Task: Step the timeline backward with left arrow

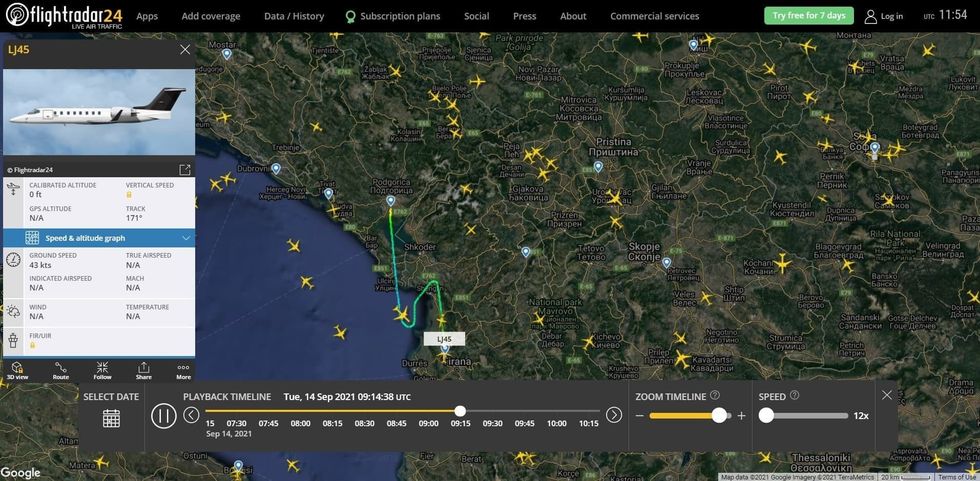Action: tap(191, 415)
